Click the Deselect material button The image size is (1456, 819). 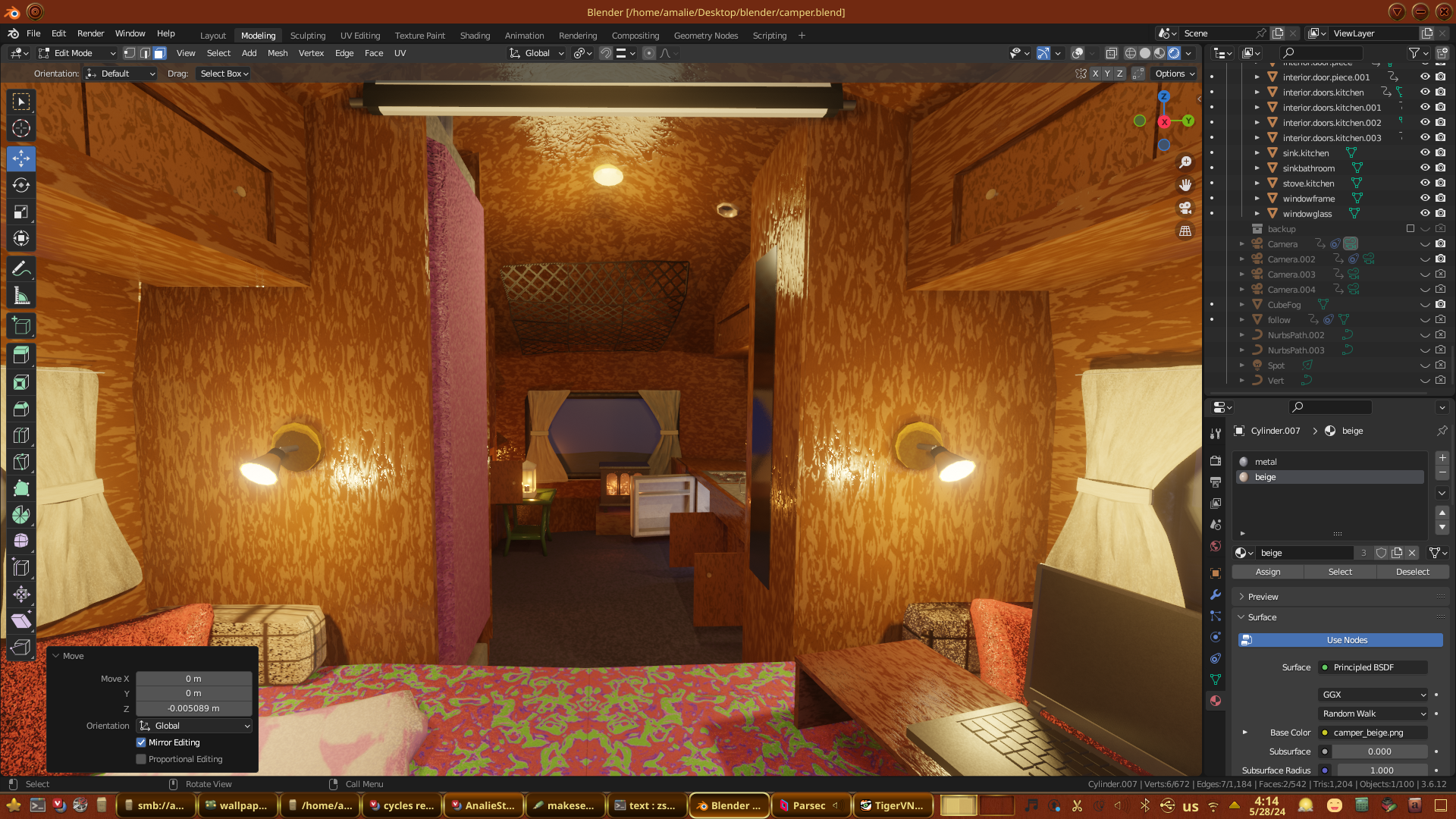[x=1412, y=572]
